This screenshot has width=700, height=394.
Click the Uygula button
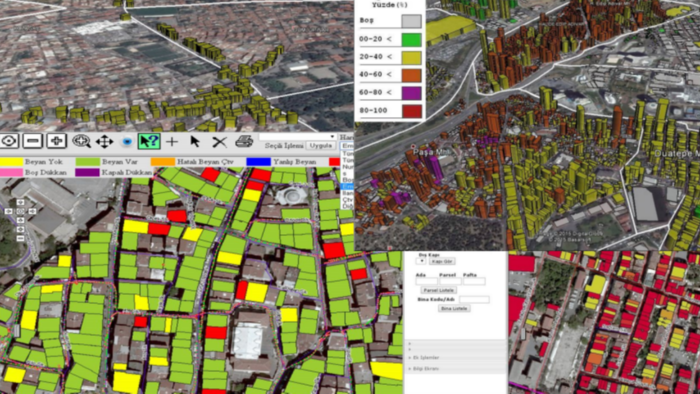tap(321, 146)
